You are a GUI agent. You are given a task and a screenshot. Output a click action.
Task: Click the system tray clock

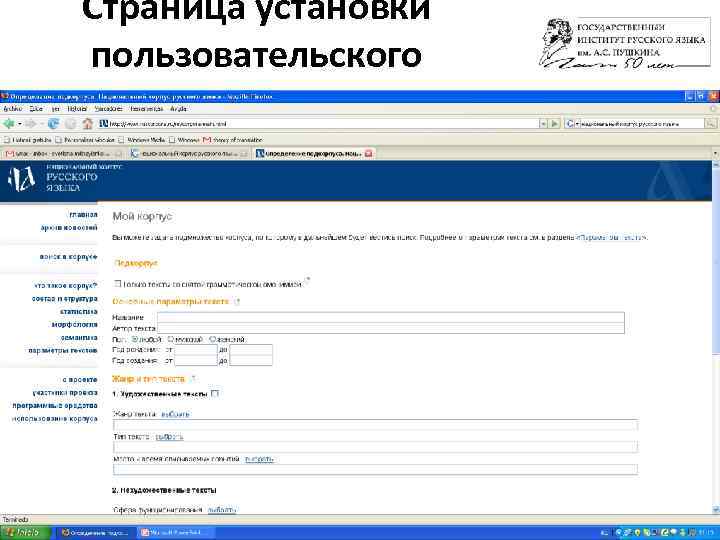coord(704,533)
